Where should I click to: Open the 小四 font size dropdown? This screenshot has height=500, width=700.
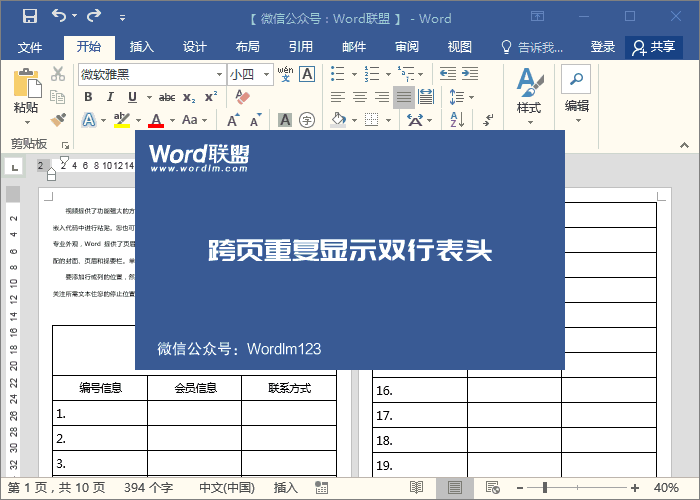click(267, 75)
